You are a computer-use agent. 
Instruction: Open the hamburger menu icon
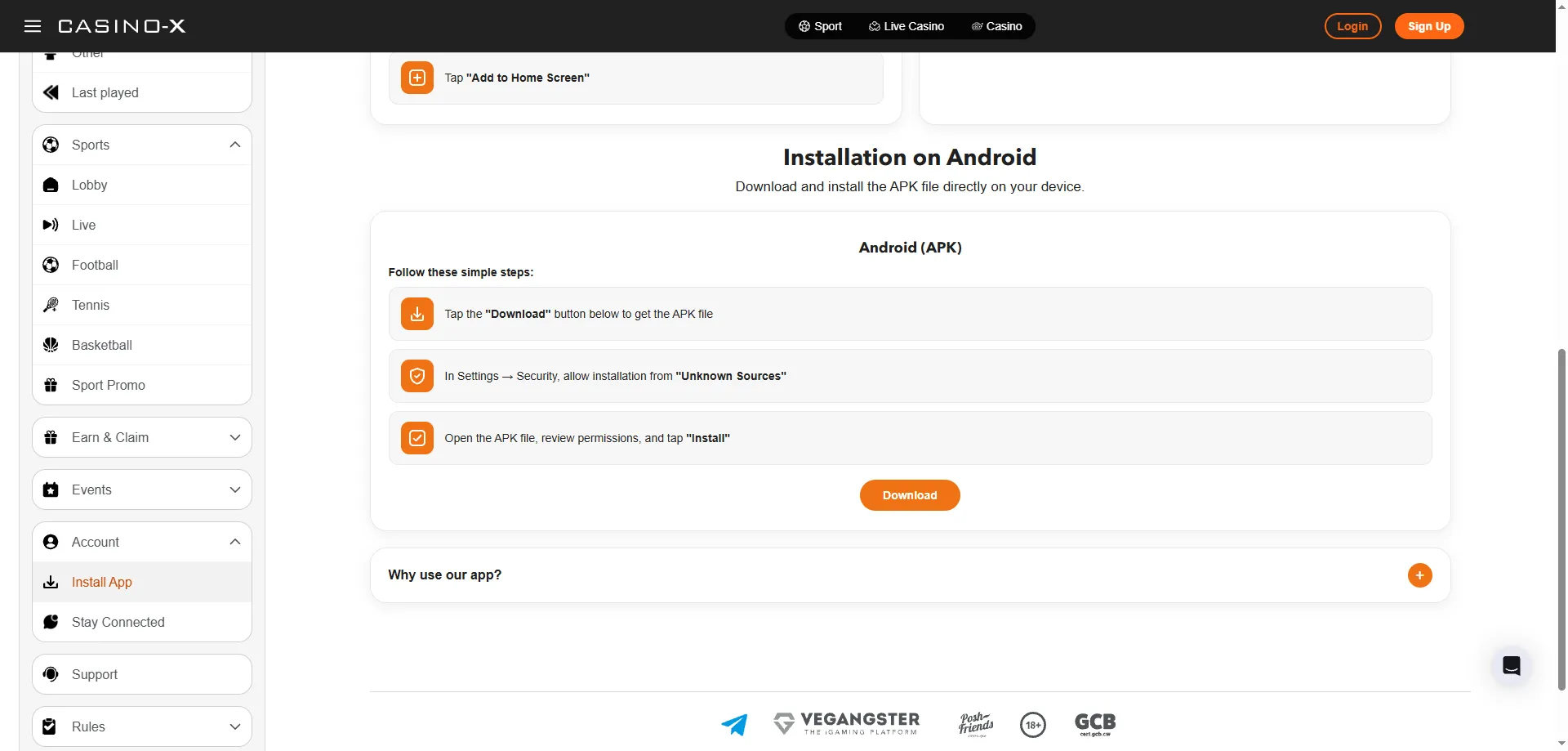[33, 26]
